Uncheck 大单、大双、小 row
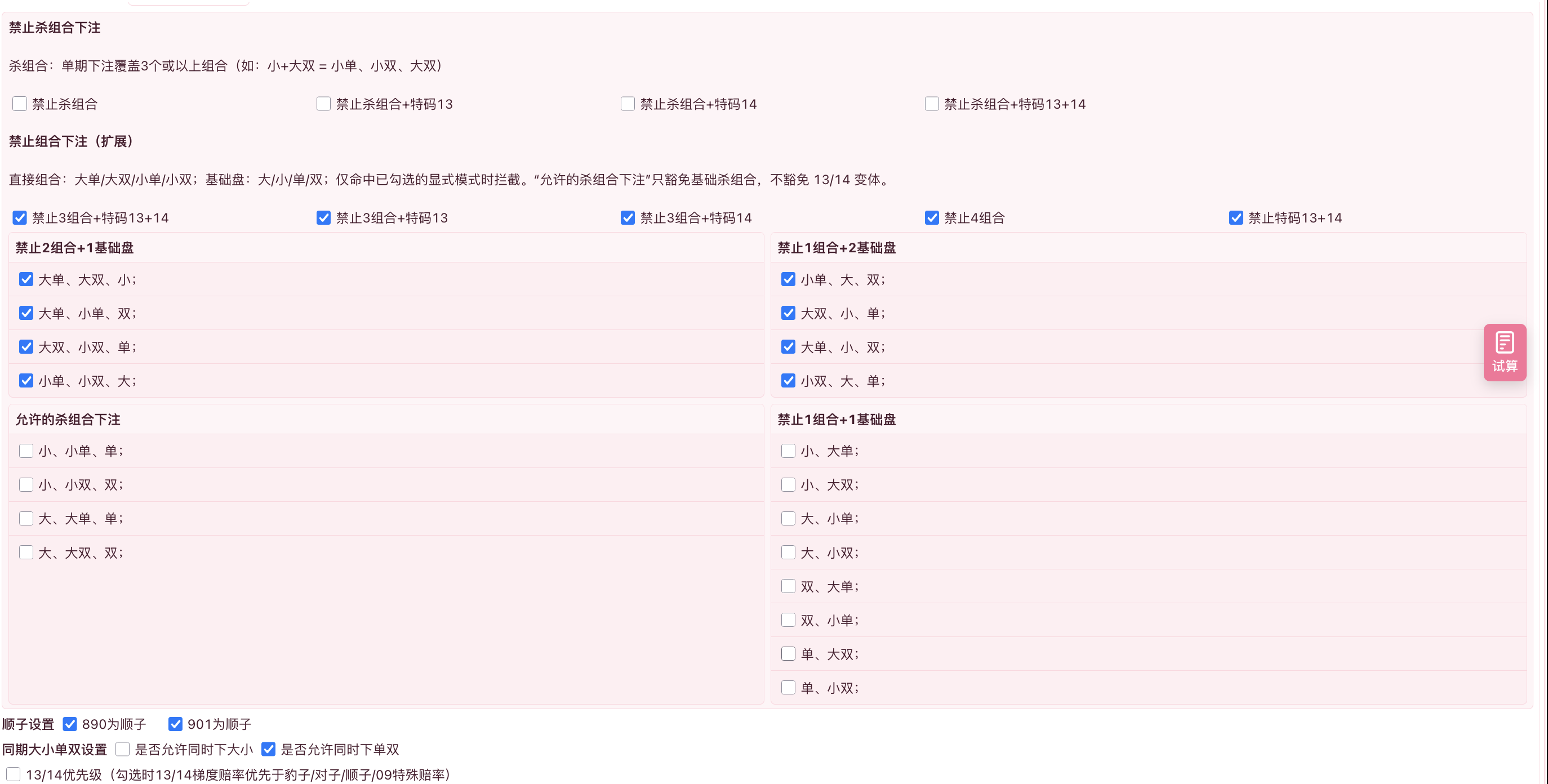The height and width of the screenshot is (784, 1548). pos(26,279)
